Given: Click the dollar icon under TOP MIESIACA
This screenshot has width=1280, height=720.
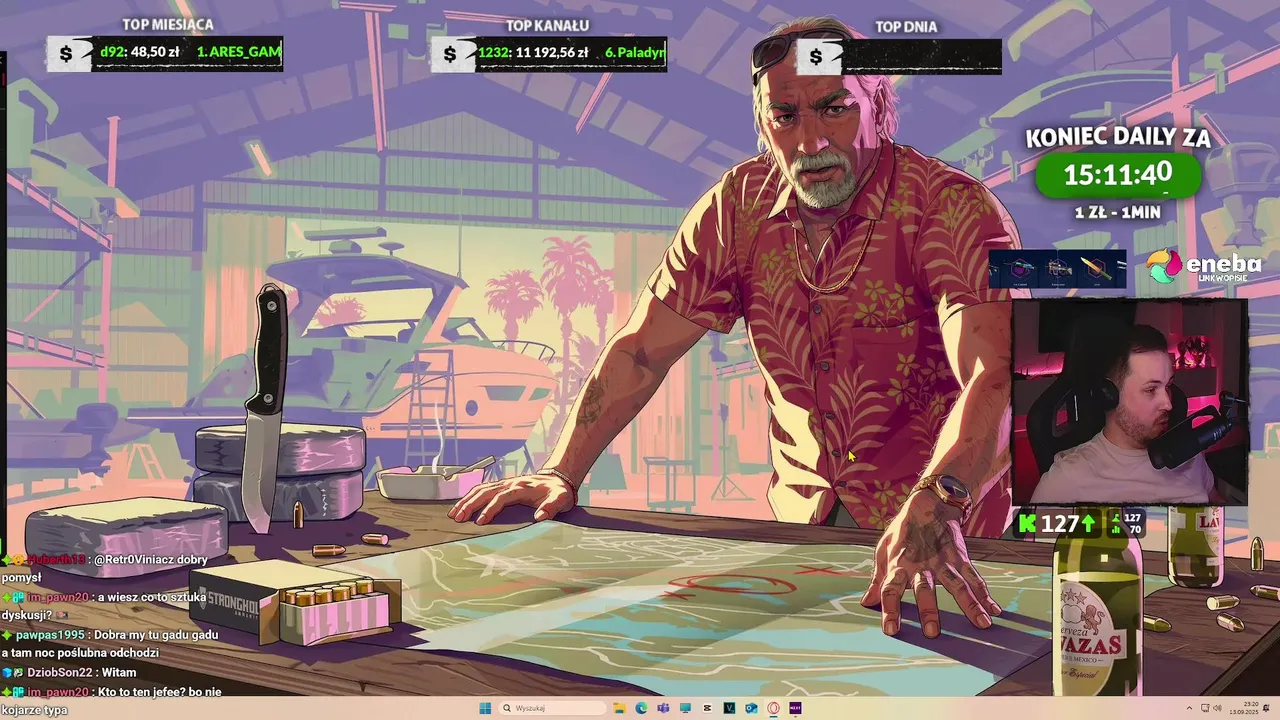Looking at the screenshot, I should click(x=67, y=54).
